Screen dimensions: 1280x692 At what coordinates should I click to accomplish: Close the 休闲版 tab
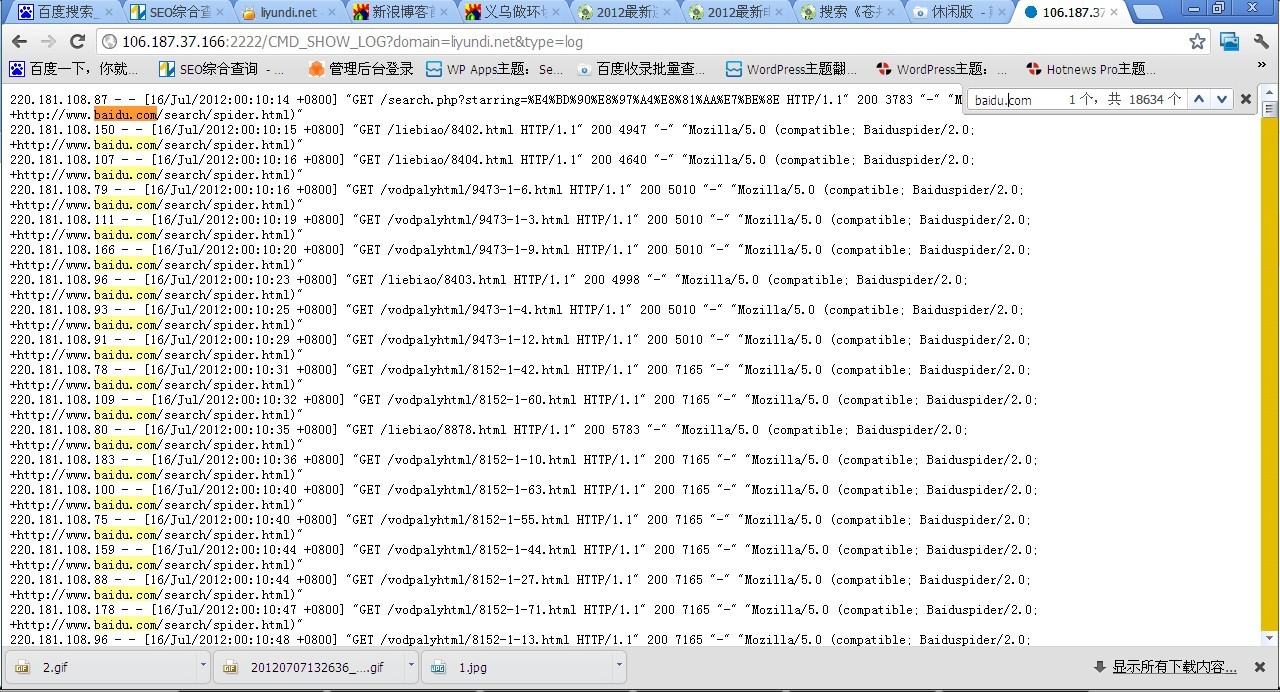(1003, 13)
